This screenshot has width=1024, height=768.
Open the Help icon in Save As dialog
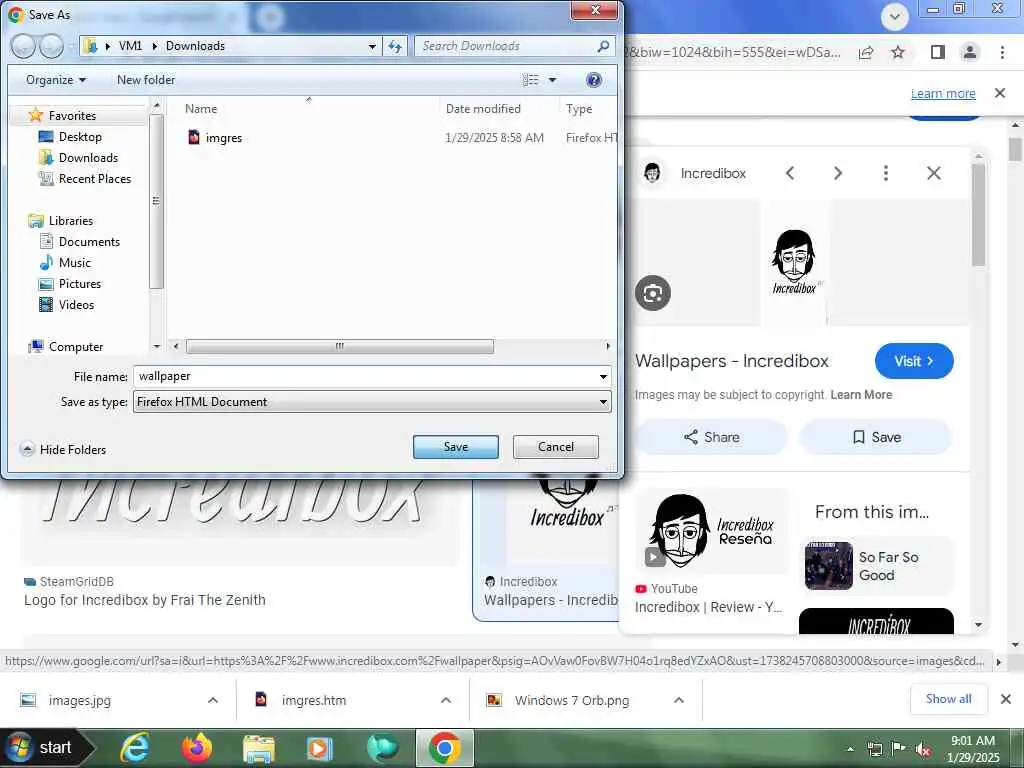pyautogui.click(x=594, y=80)
